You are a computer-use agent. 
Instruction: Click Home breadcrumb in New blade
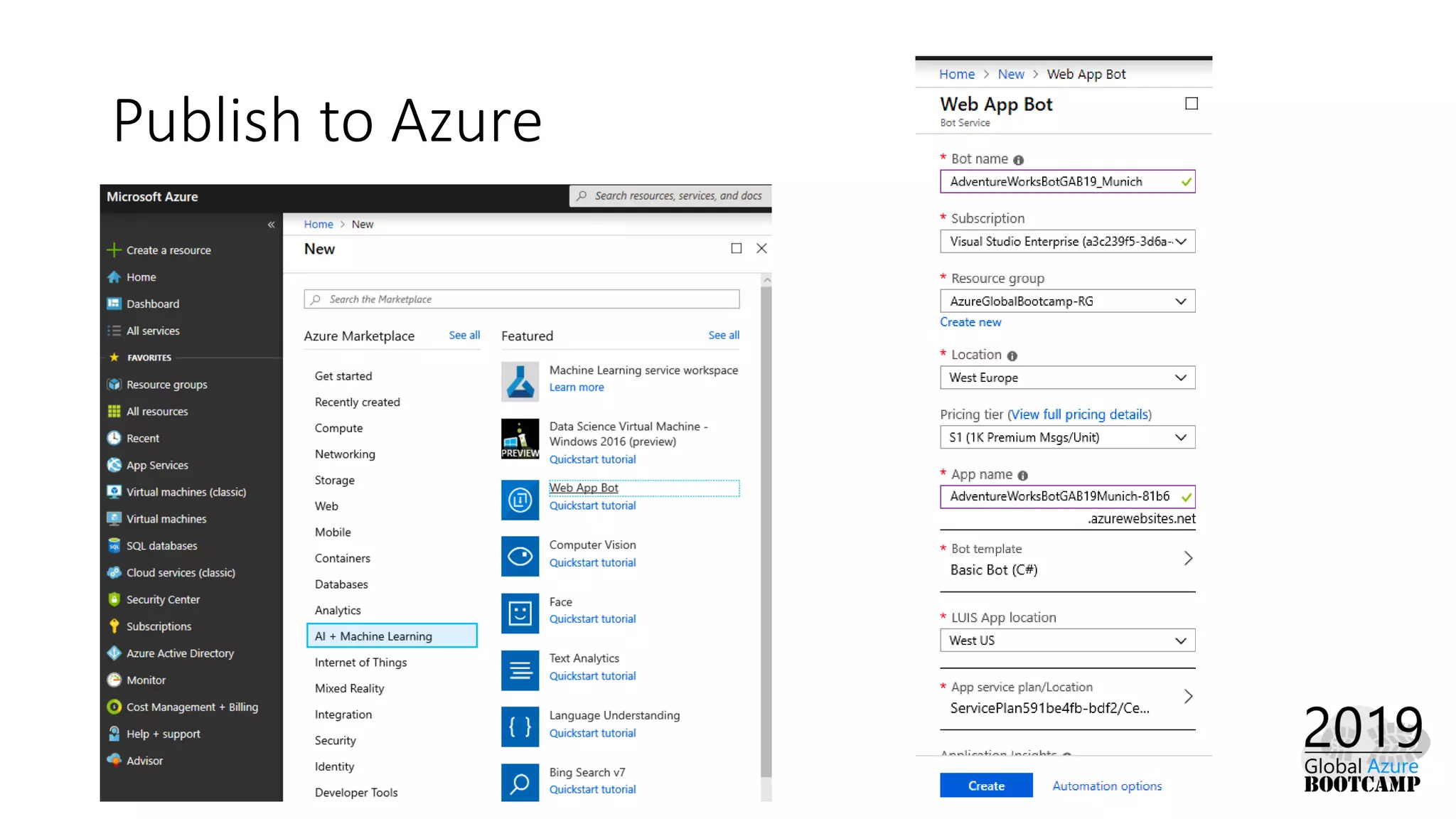[x=318, y=224]
